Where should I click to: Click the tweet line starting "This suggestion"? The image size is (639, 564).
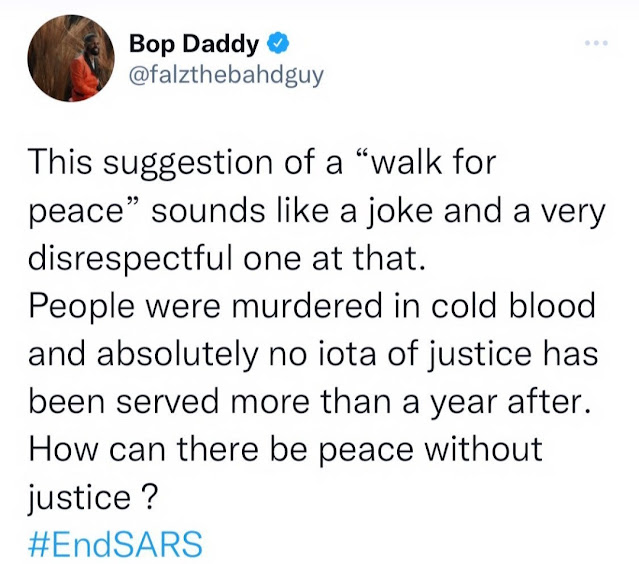click(x=262, y=164)
